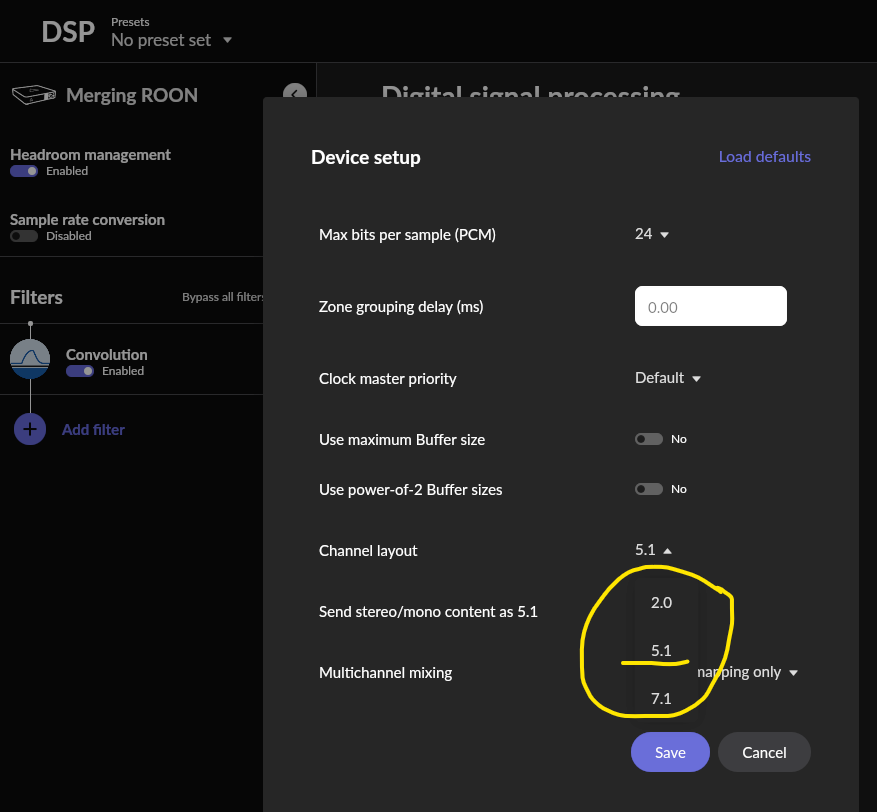The height and width of the screenshot is (812, 877).
Task: Toggle Use maximum Buffer size switch
Action: [649, 439]
